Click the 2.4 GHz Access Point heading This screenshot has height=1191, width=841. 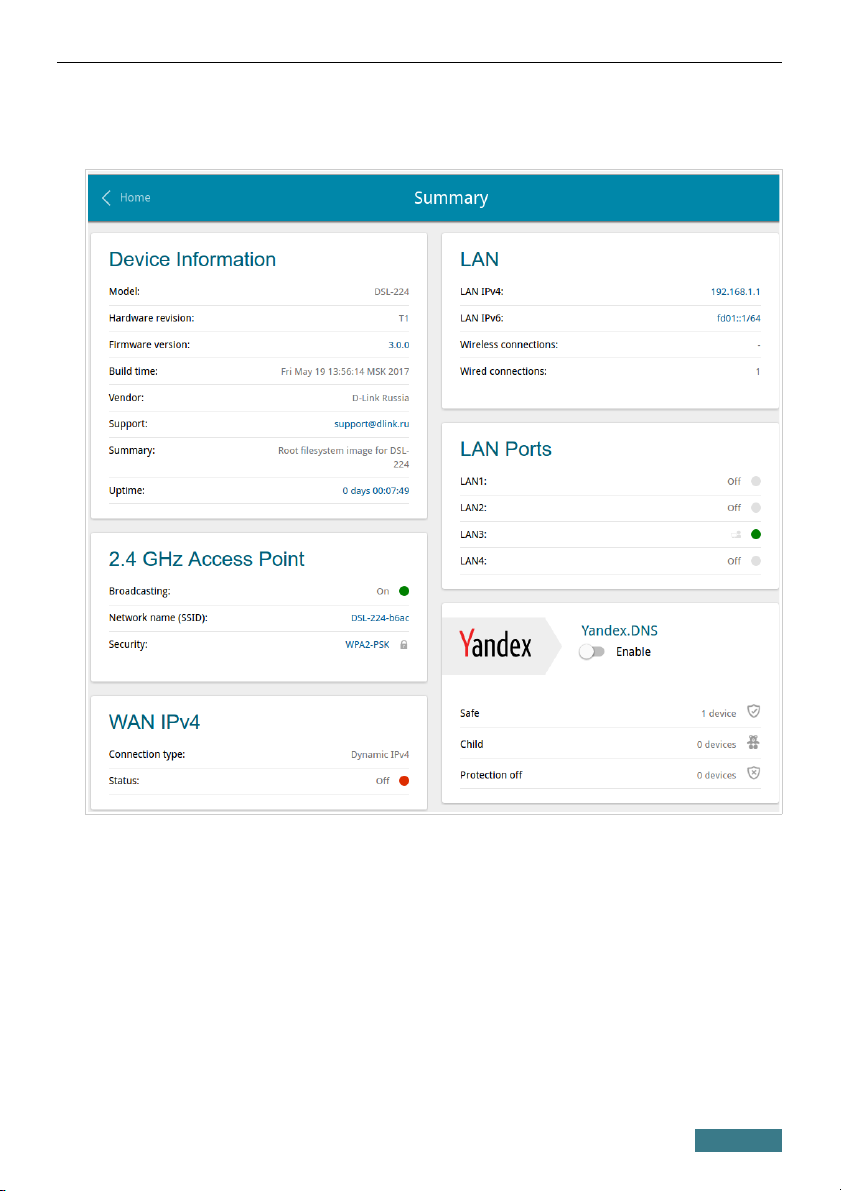coord(207,559)
